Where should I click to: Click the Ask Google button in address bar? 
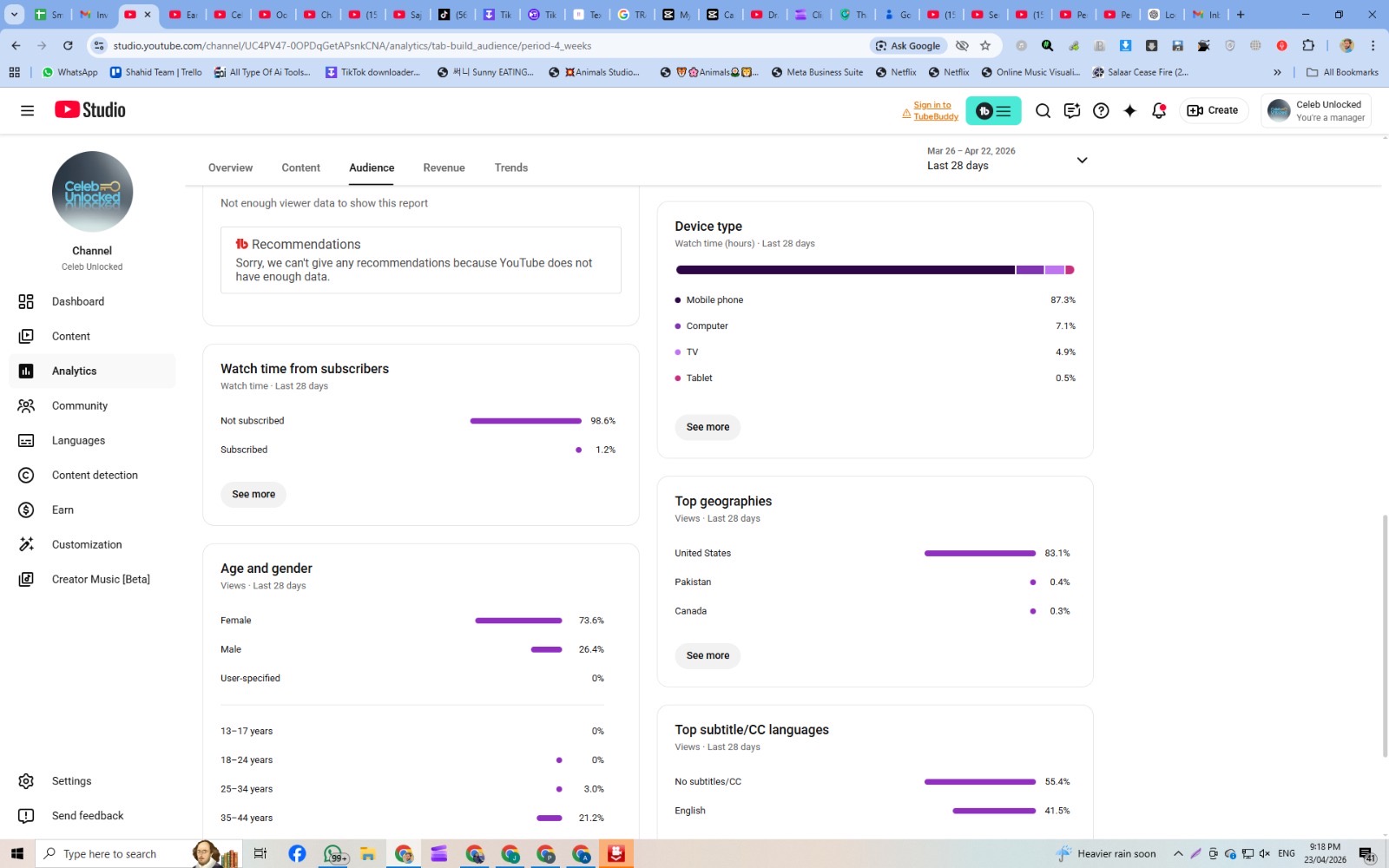pos(908,46)
